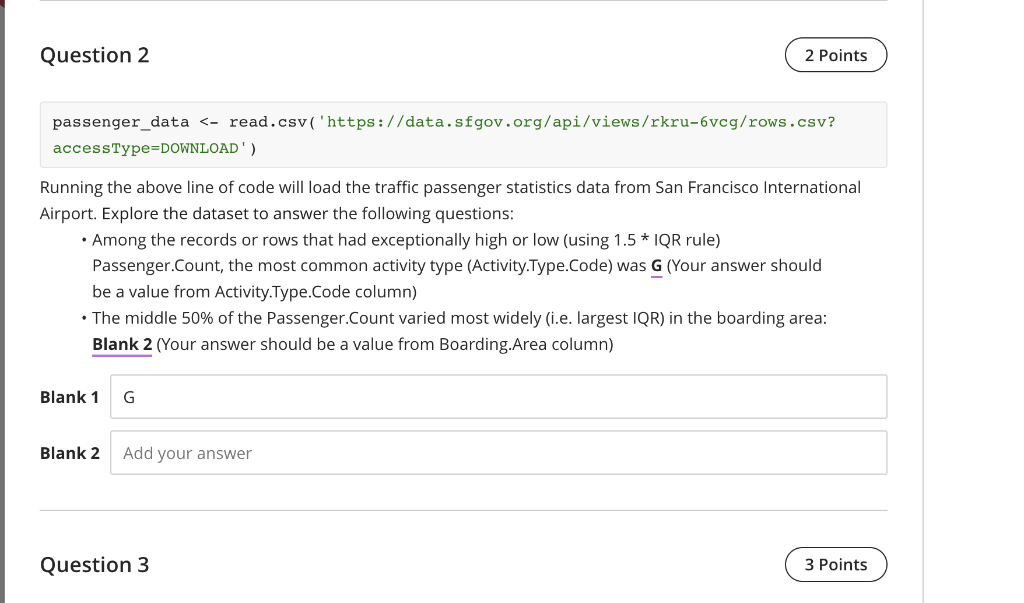Select the Question 2 heading
1024x603 pixels.
coord(95,55)
